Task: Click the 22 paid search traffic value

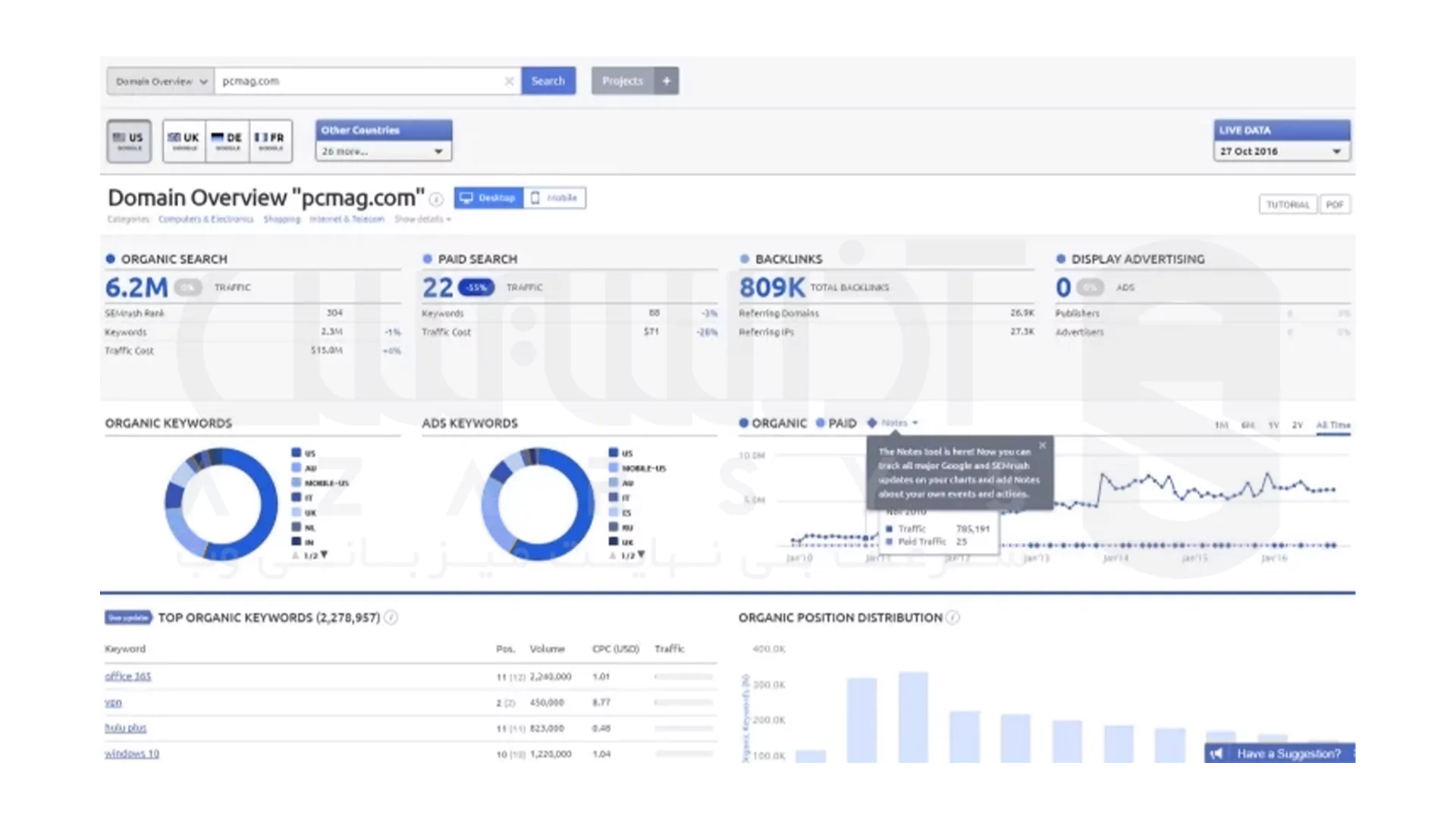Action: 438,287
